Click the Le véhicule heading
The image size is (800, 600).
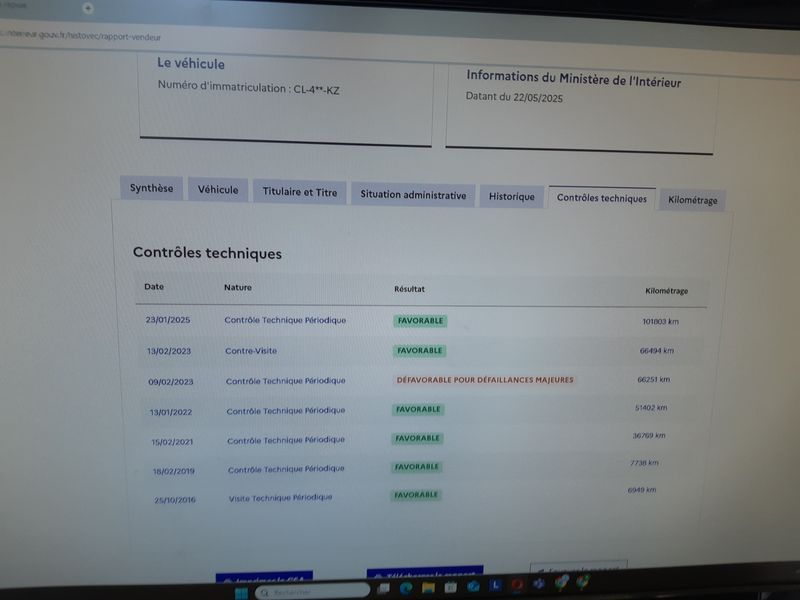click(190, 63)
